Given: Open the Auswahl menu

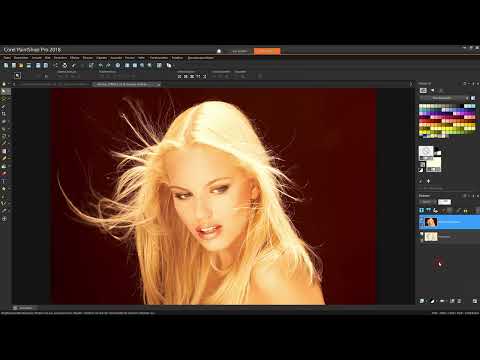Looking at the screenshot, I should 116,58.
